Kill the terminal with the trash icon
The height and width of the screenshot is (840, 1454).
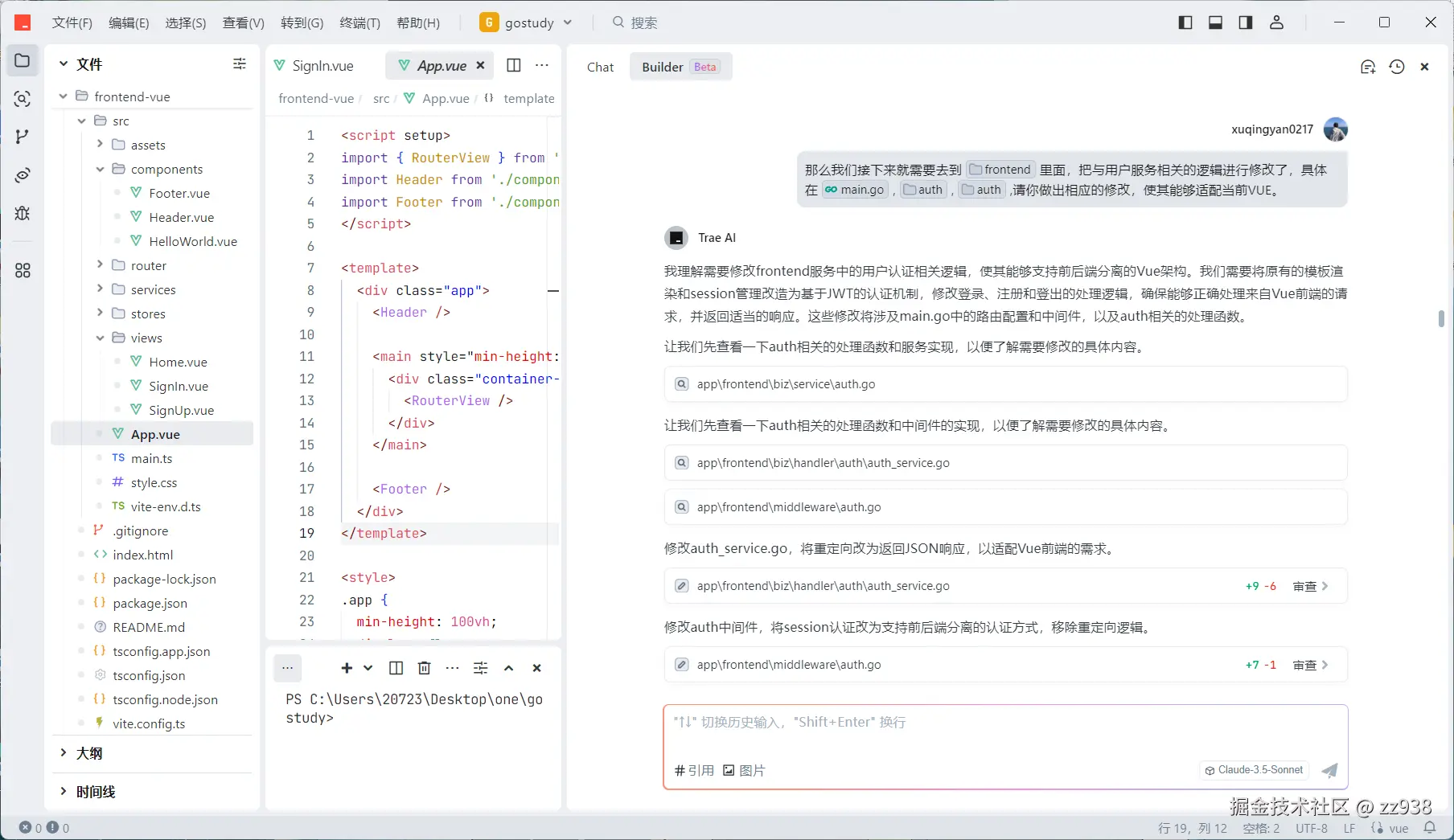coord(425,668)
